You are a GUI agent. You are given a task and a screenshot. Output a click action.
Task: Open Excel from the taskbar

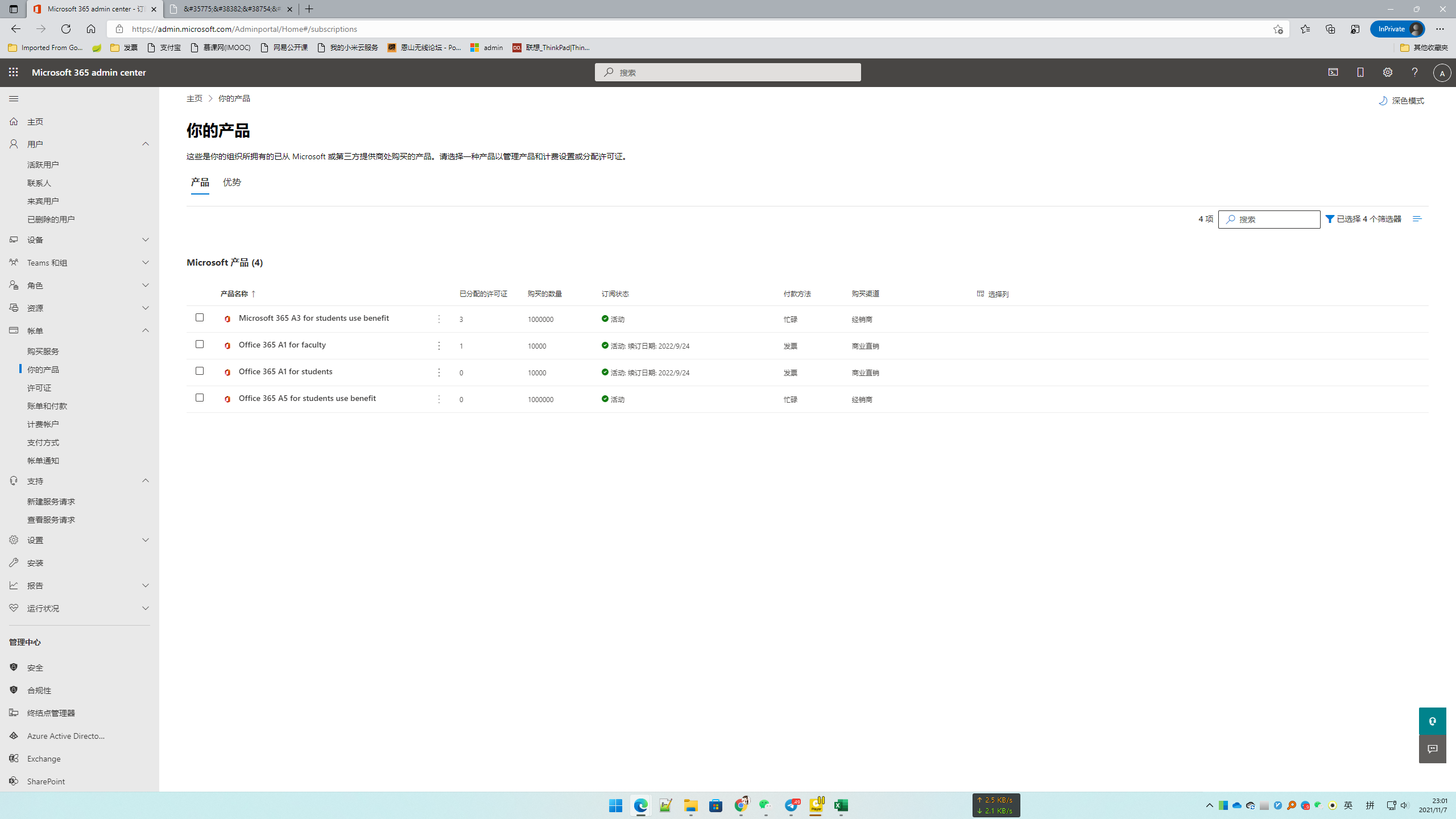(x=841, y=805)
